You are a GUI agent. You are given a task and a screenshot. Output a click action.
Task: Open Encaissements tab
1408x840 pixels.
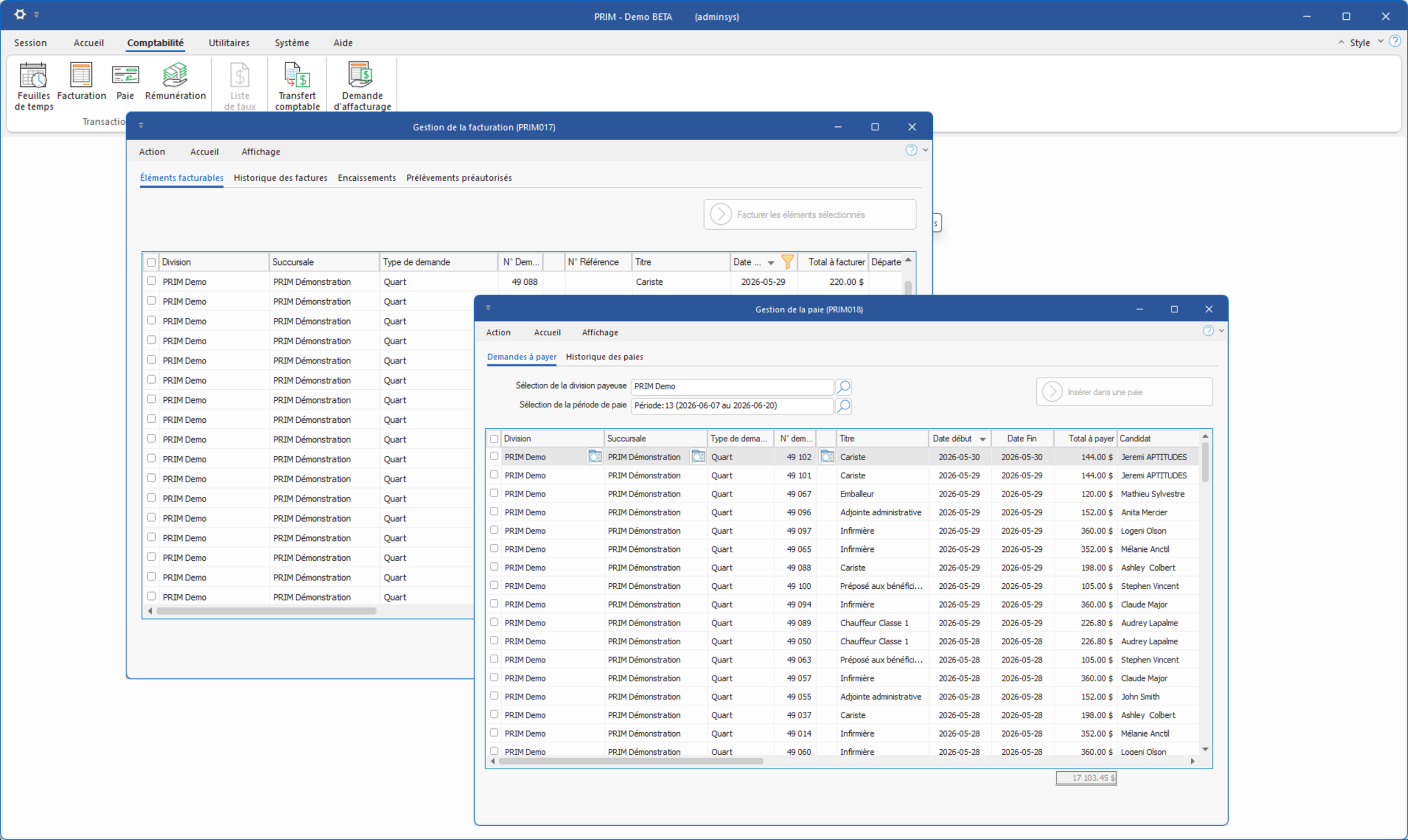point(367,178)
